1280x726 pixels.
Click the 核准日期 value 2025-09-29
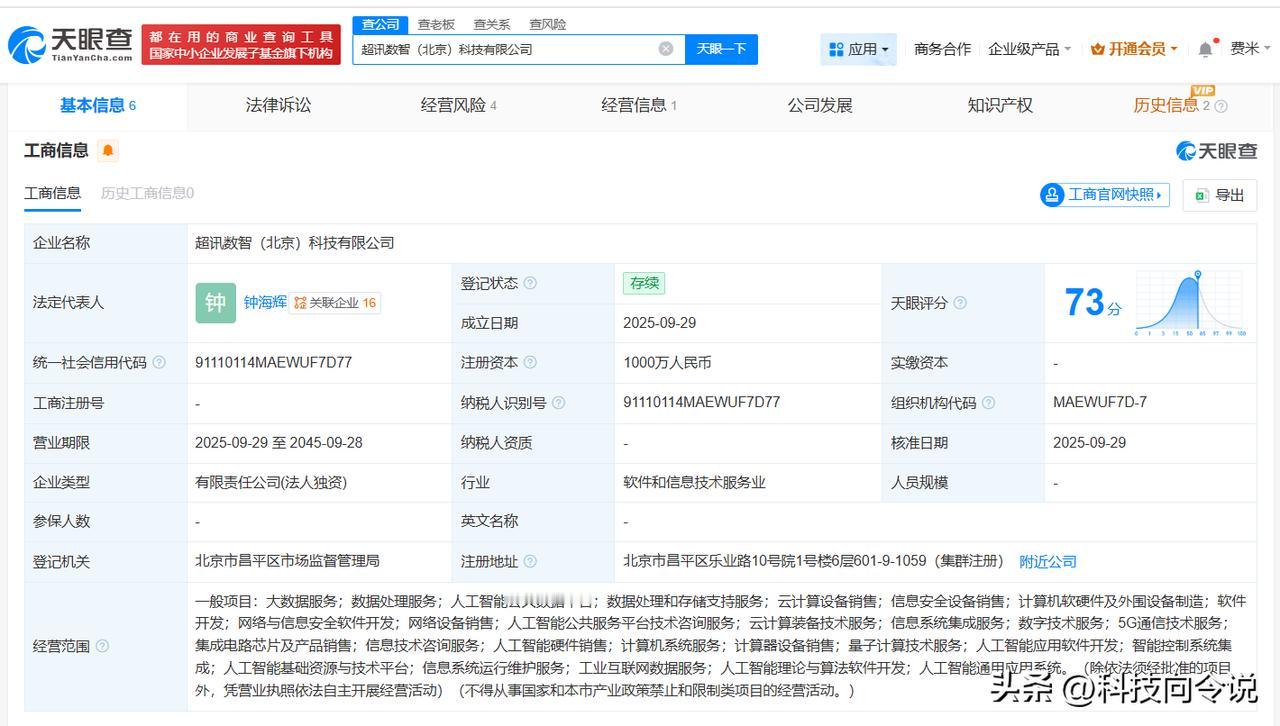click(x=1090, y=442)
